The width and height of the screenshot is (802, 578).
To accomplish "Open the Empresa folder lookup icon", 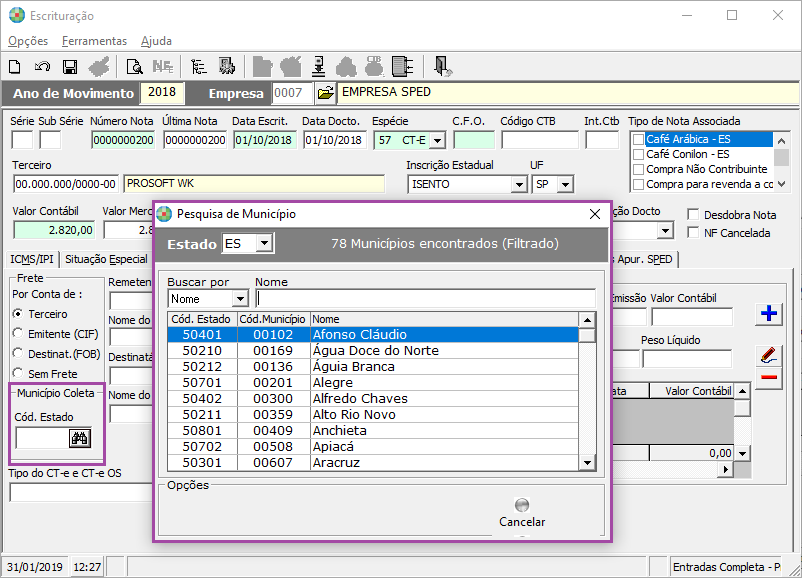I will [325, 93].
